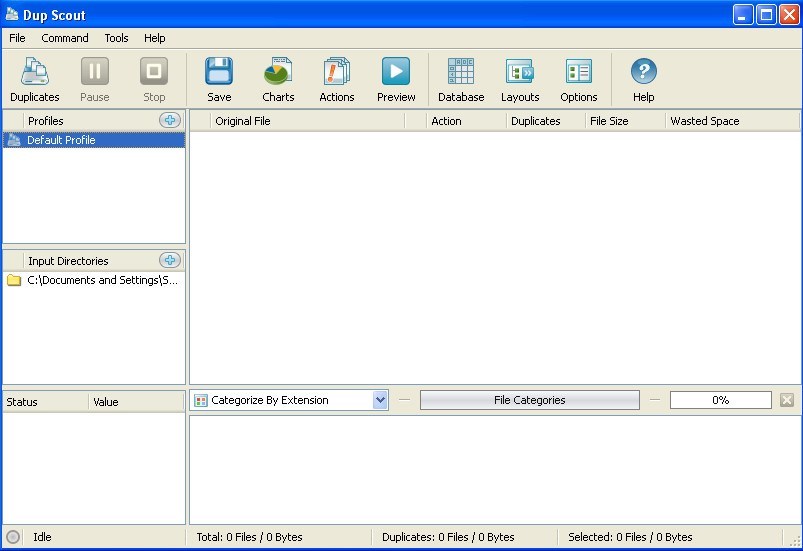Click the Idle status indicator circle

(x=13, y=537)
